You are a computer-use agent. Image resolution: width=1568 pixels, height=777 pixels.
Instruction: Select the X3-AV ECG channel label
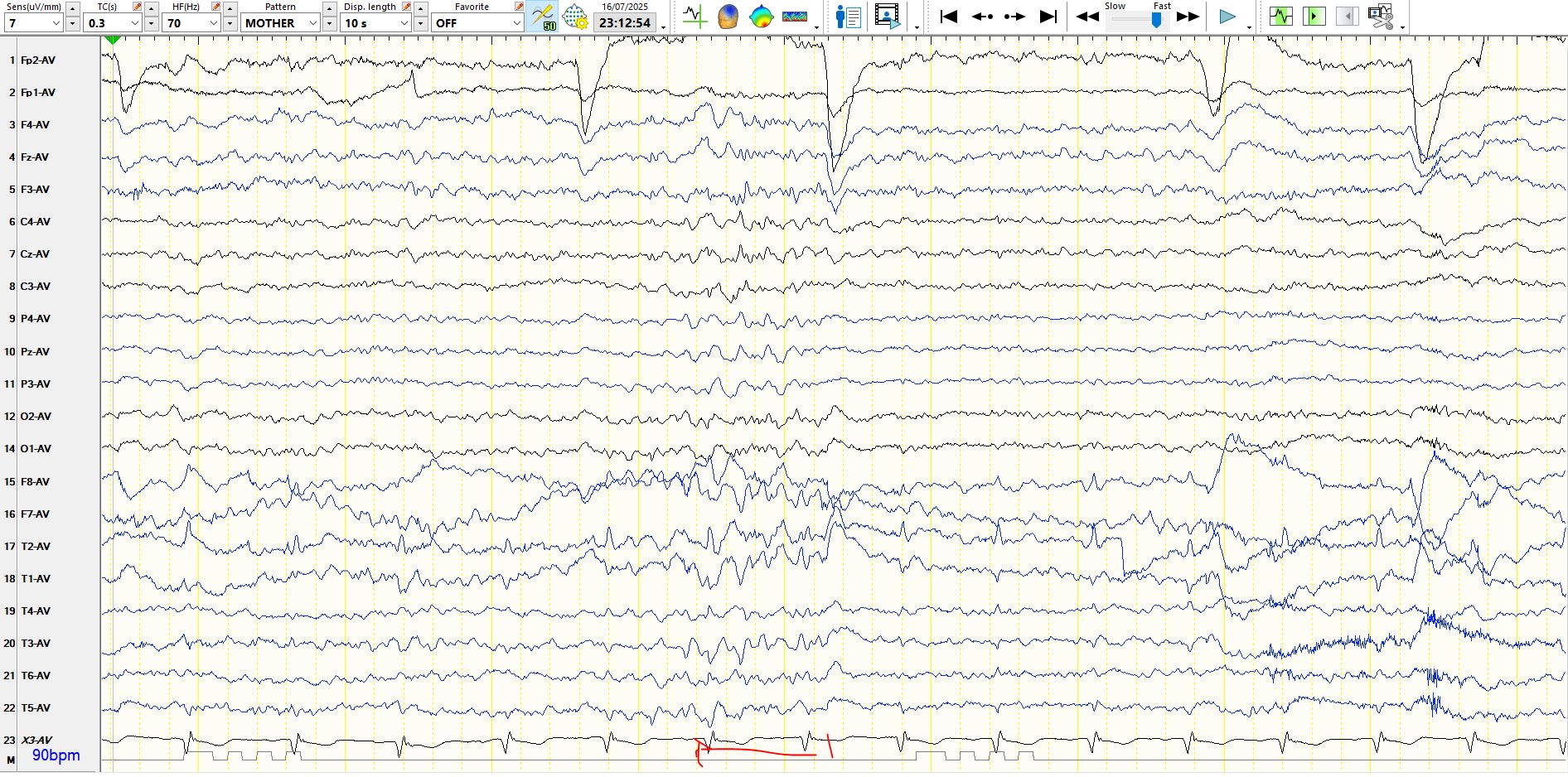coord(36,741)
